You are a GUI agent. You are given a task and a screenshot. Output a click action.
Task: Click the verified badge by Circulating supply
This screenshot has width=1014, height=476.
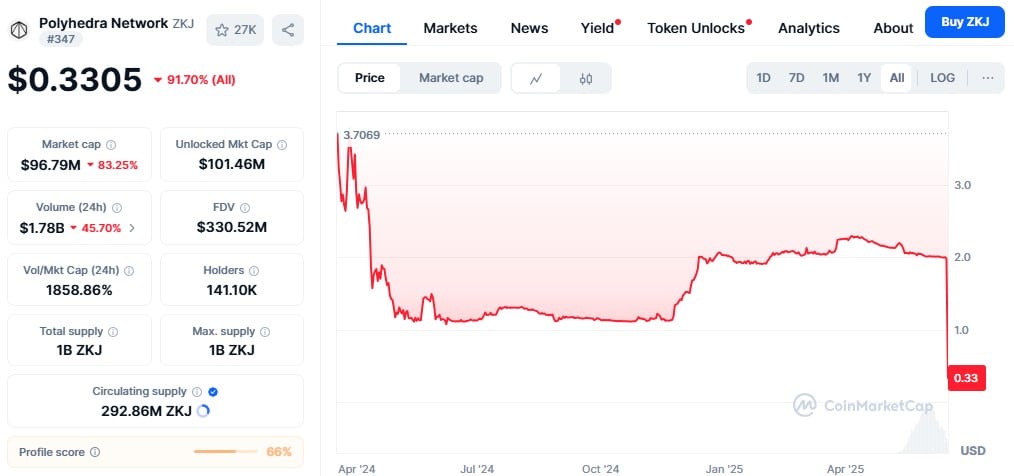213,392
